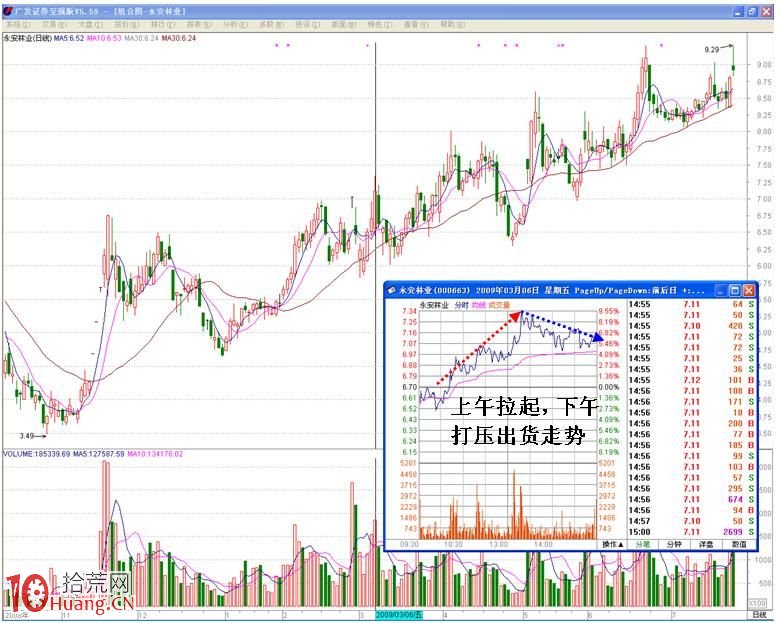Maximize the 永安林业 intraday popup window
The image size is (776, 623).
[735, 290]
